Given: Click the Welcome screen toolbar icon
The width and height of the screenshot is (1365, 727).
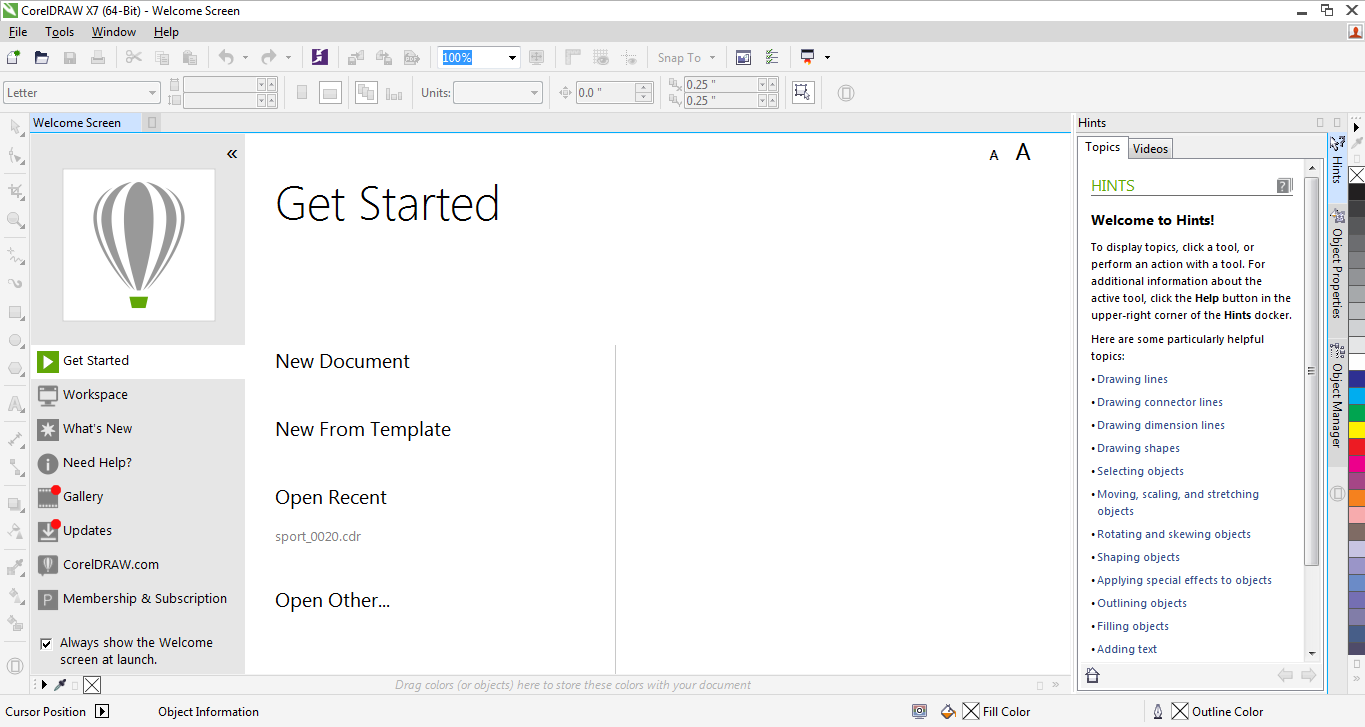Looking at the screenshot, I should [x=743, y=57].
